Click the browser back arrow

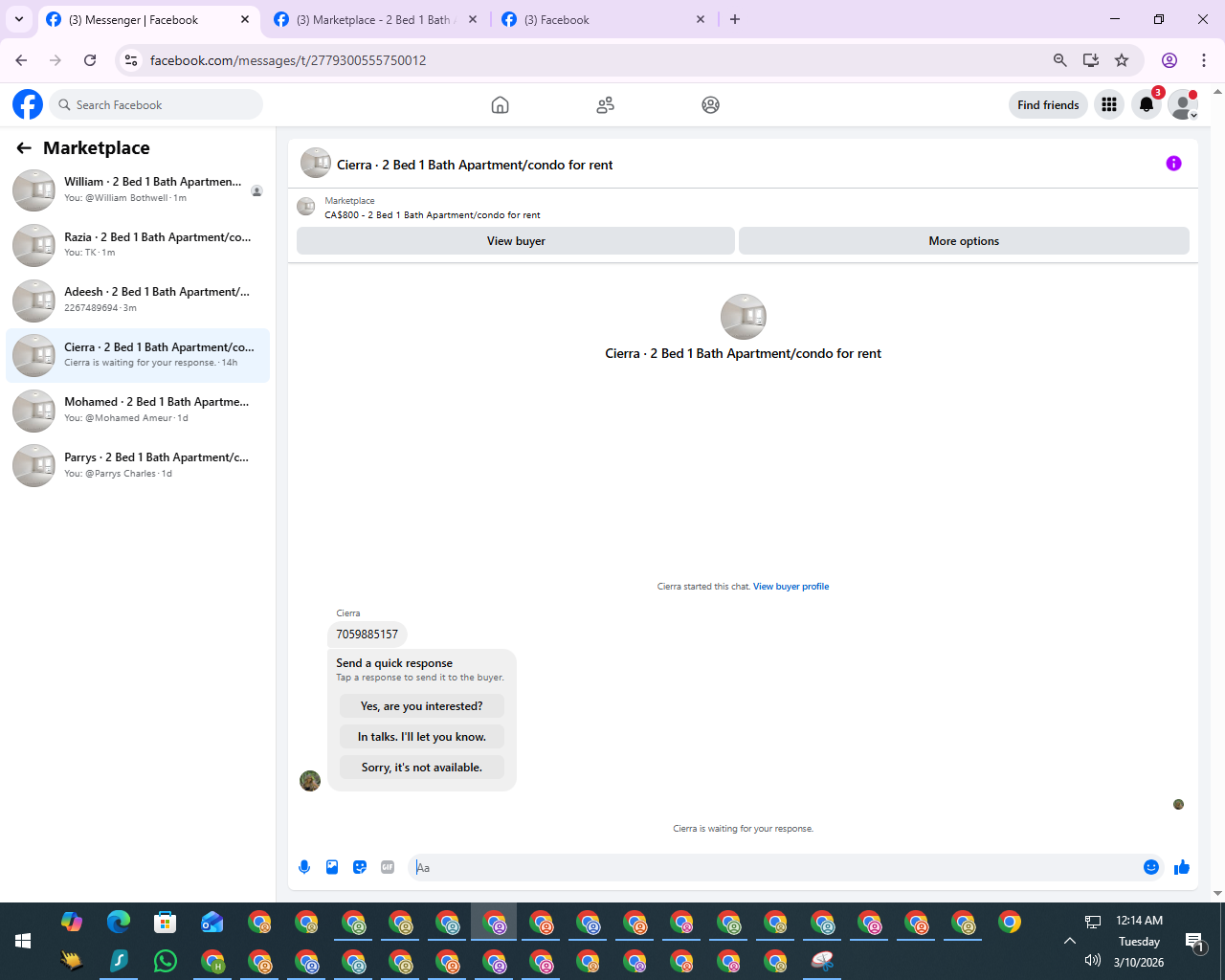point(21,60)
